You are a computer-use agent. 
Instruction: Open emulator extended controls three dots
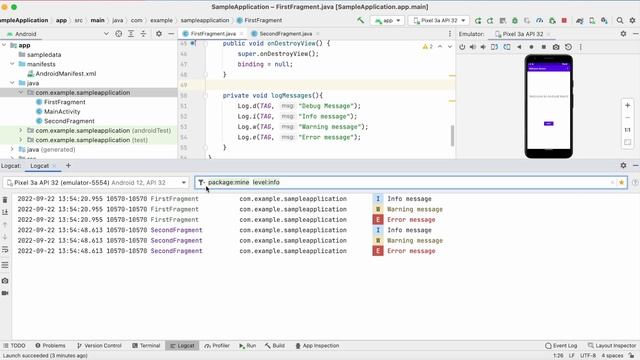pos(580,47)
